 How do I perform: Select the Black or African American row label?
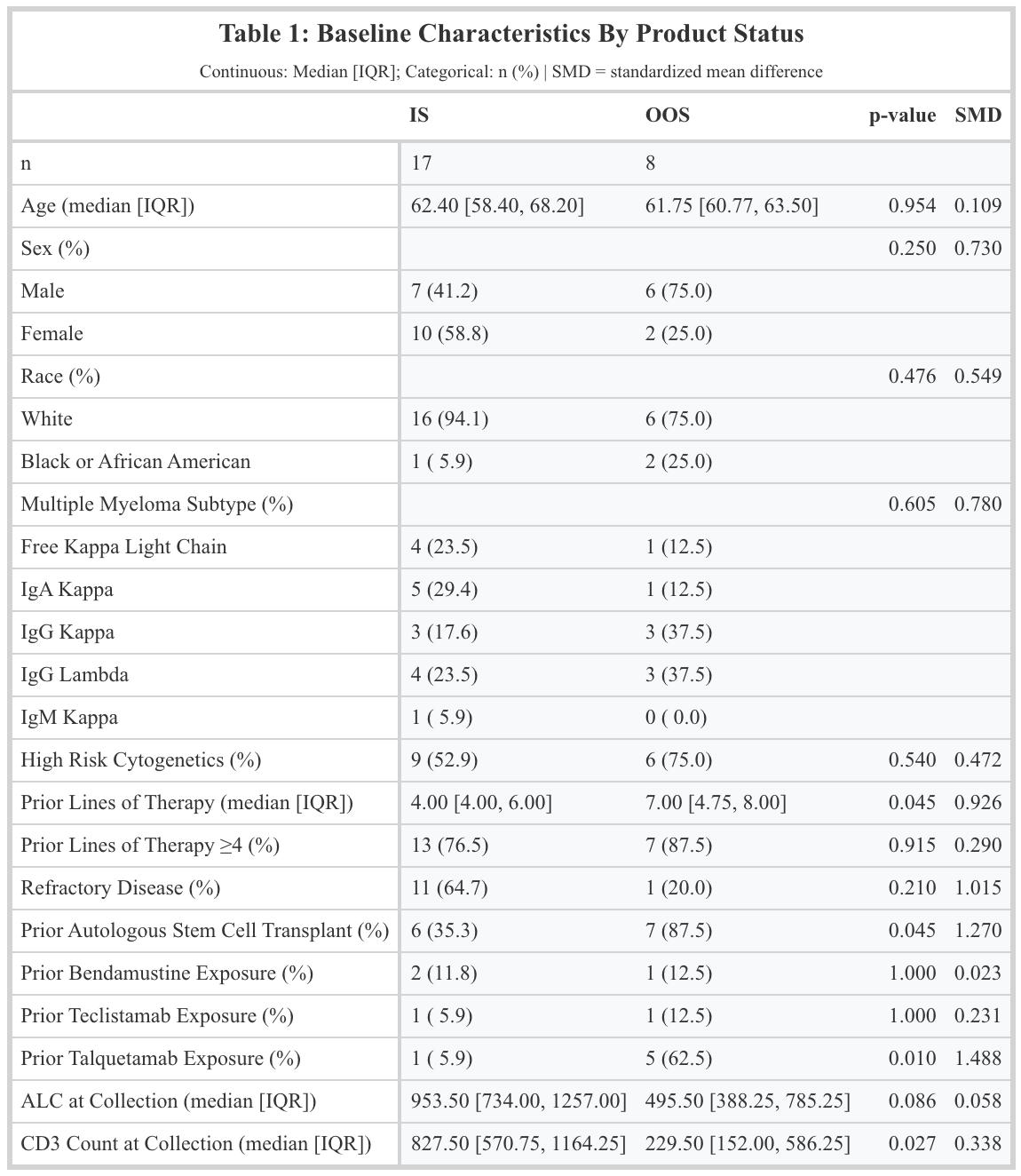point(136,462)
